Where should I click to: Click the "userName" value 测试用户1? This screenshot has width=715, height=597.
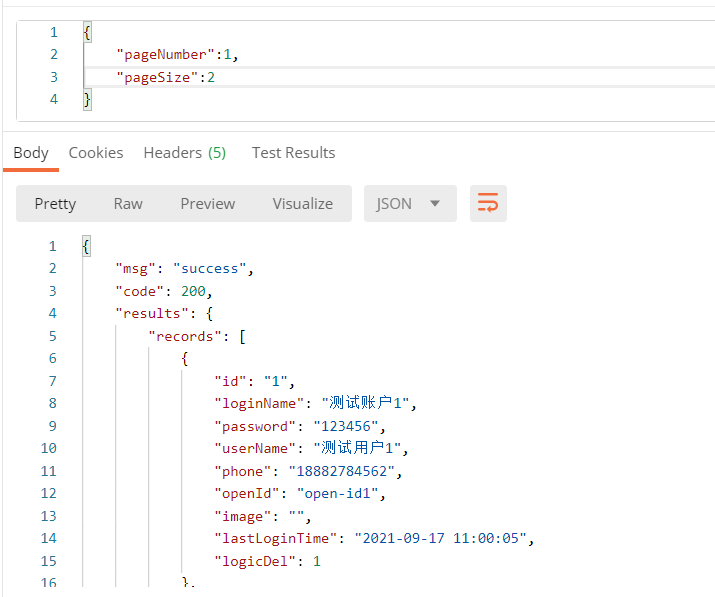pos(357,448)
